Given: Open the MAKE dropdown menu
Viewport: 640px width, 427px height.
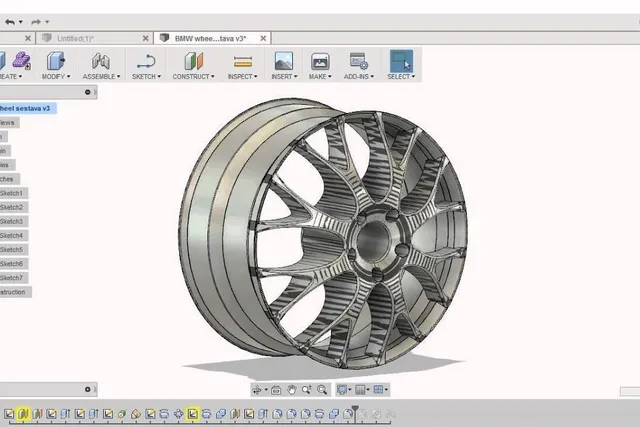Looking at the screenshot, I should point(320,77).
